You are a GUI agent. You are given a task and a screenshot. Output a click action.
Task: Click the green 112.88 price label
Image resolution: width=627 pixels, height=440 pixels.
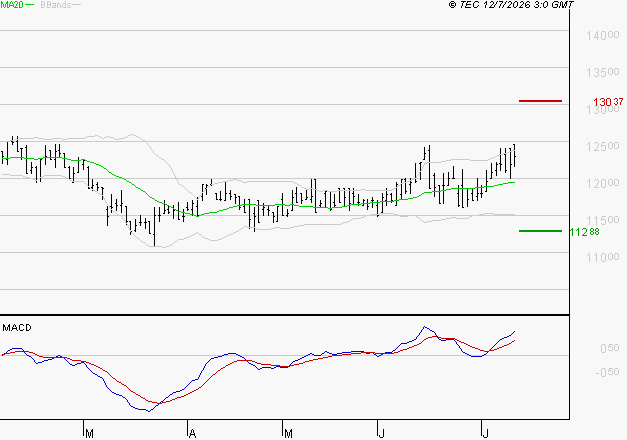tap(584, 232)
